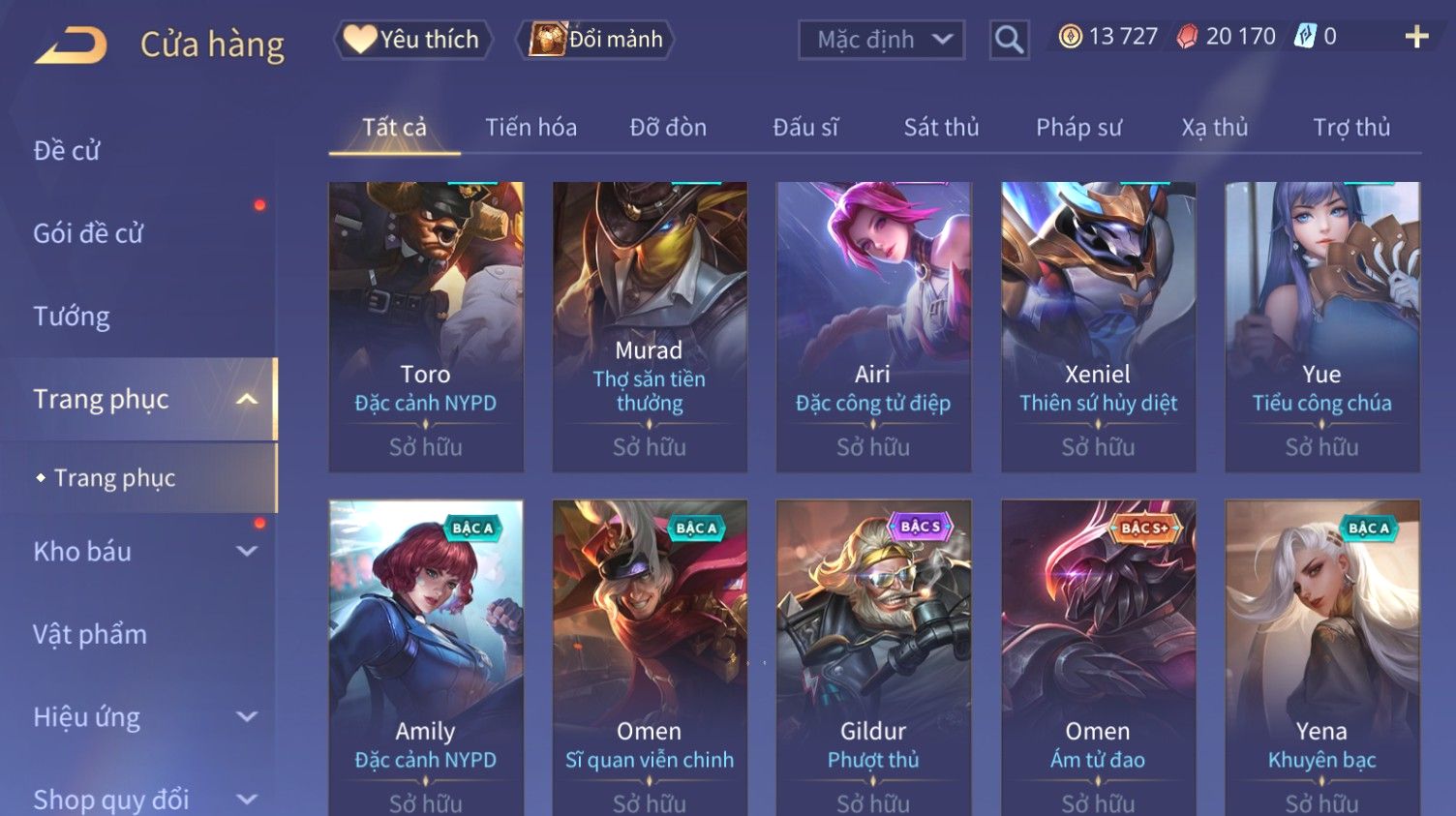Image resolution: width=1456 pixels, height=816 pixels.
Task: Select the Pháp sư tab
Action: [1078, 128]
